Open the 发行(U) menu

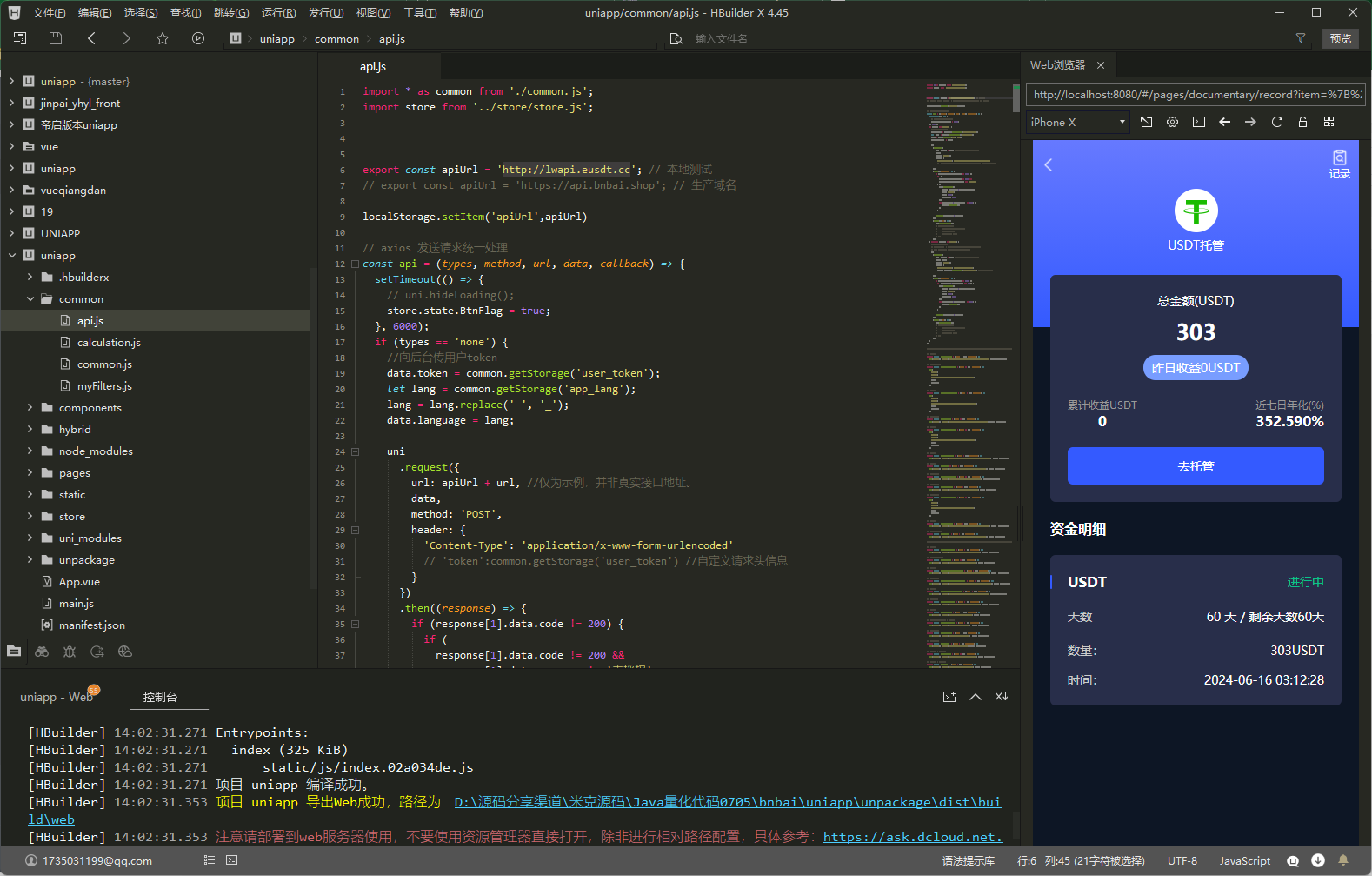click(x=326, y=12)
